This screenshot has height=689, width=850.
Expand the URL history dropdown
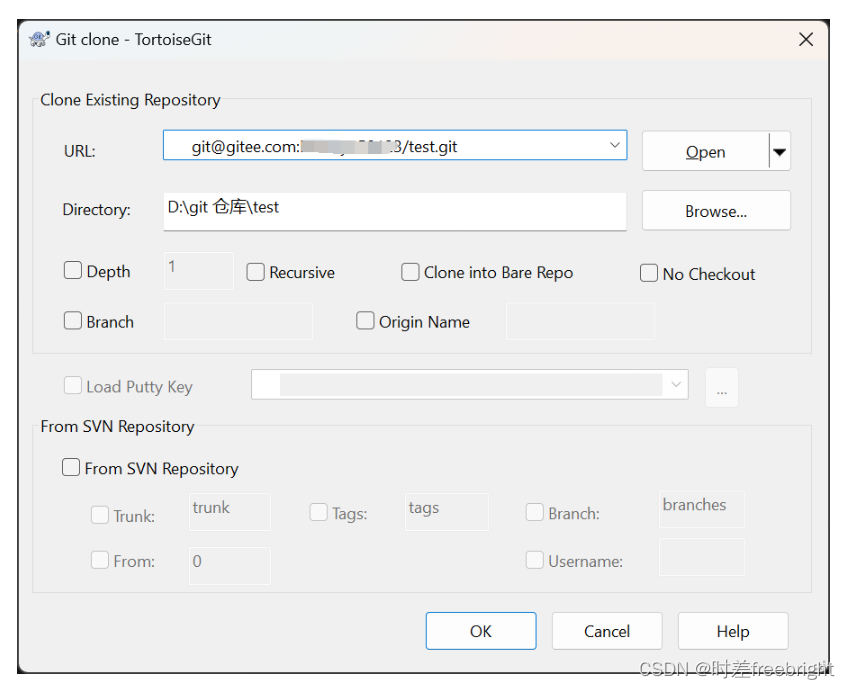click(614, 145)
